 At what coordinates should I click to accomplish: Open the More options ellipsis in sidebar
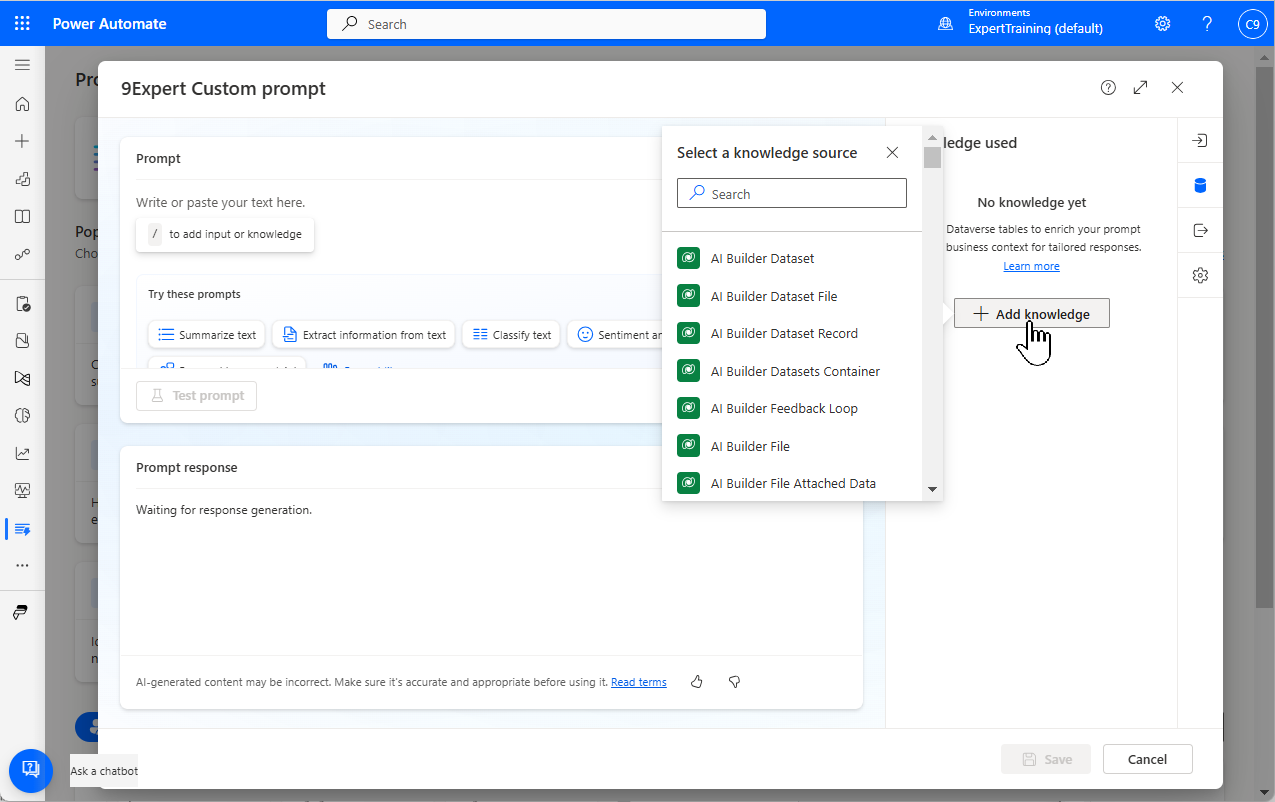(22, 566)
